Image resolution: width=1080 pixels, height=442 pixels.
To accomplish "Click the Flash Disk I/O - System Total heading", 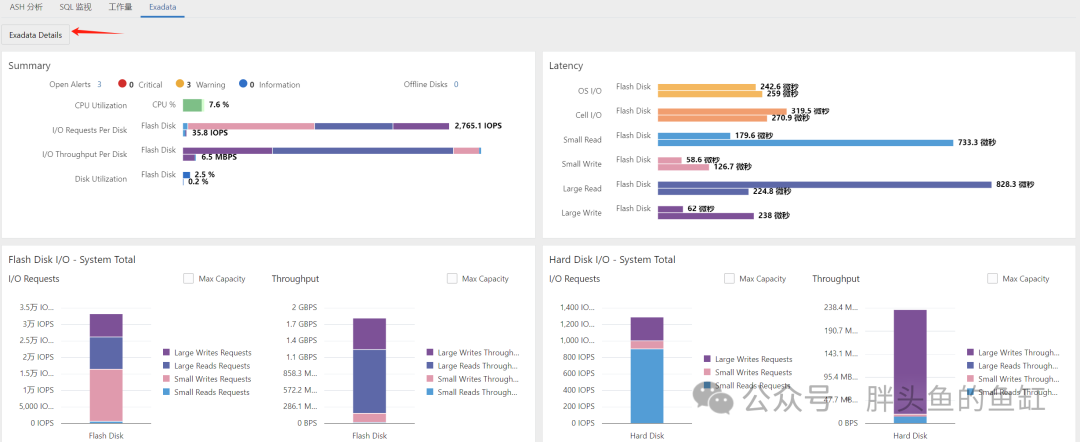I will pos(72,260).
